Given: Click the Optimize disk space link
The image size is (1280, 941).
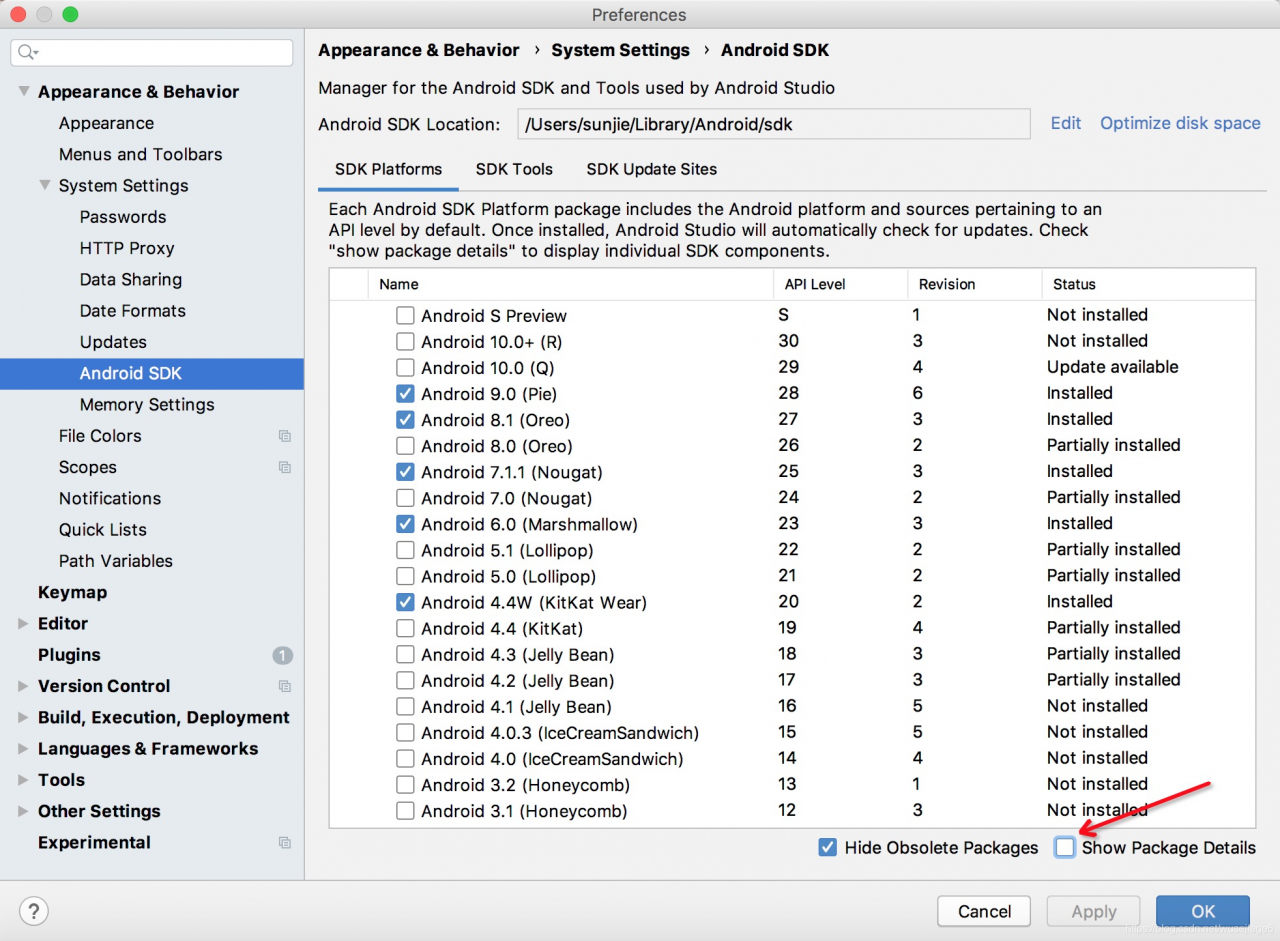Looking at the screenshot, I should tap(1180, 123).
